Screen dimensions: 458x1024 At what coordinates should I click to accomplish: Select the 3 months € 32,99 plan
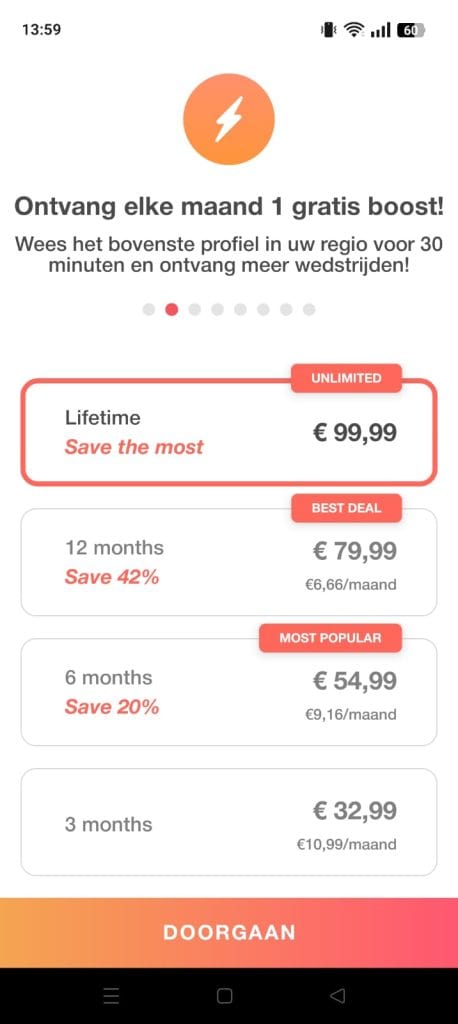[229, 822]
